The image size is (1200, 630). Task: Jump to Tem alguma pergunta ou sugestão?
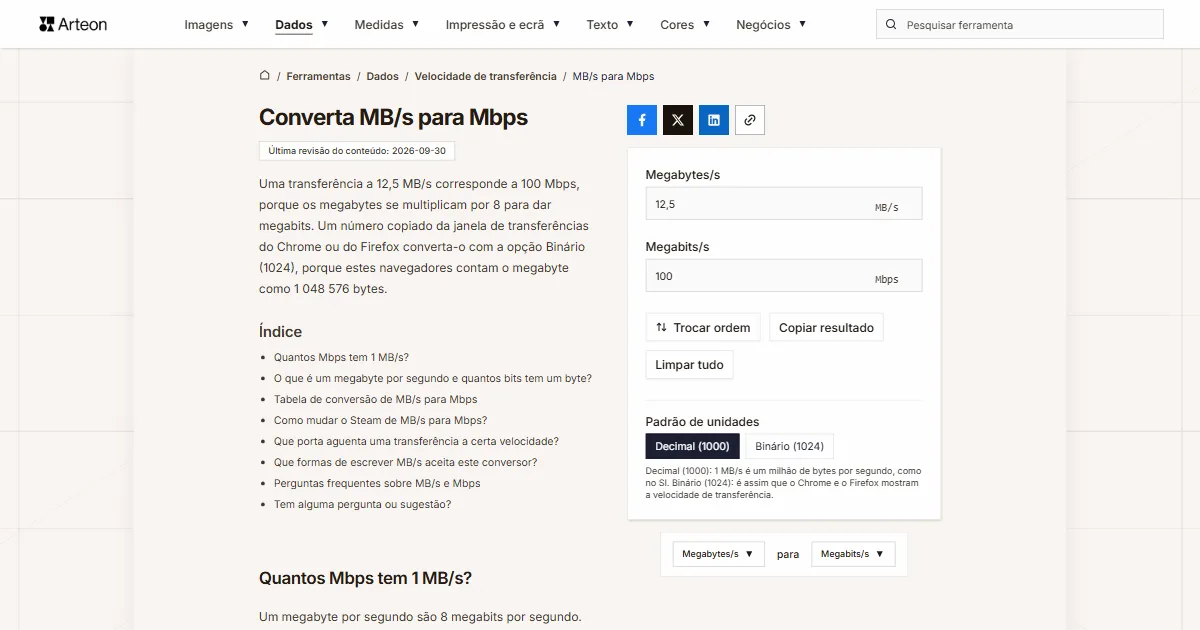(363, 504)
